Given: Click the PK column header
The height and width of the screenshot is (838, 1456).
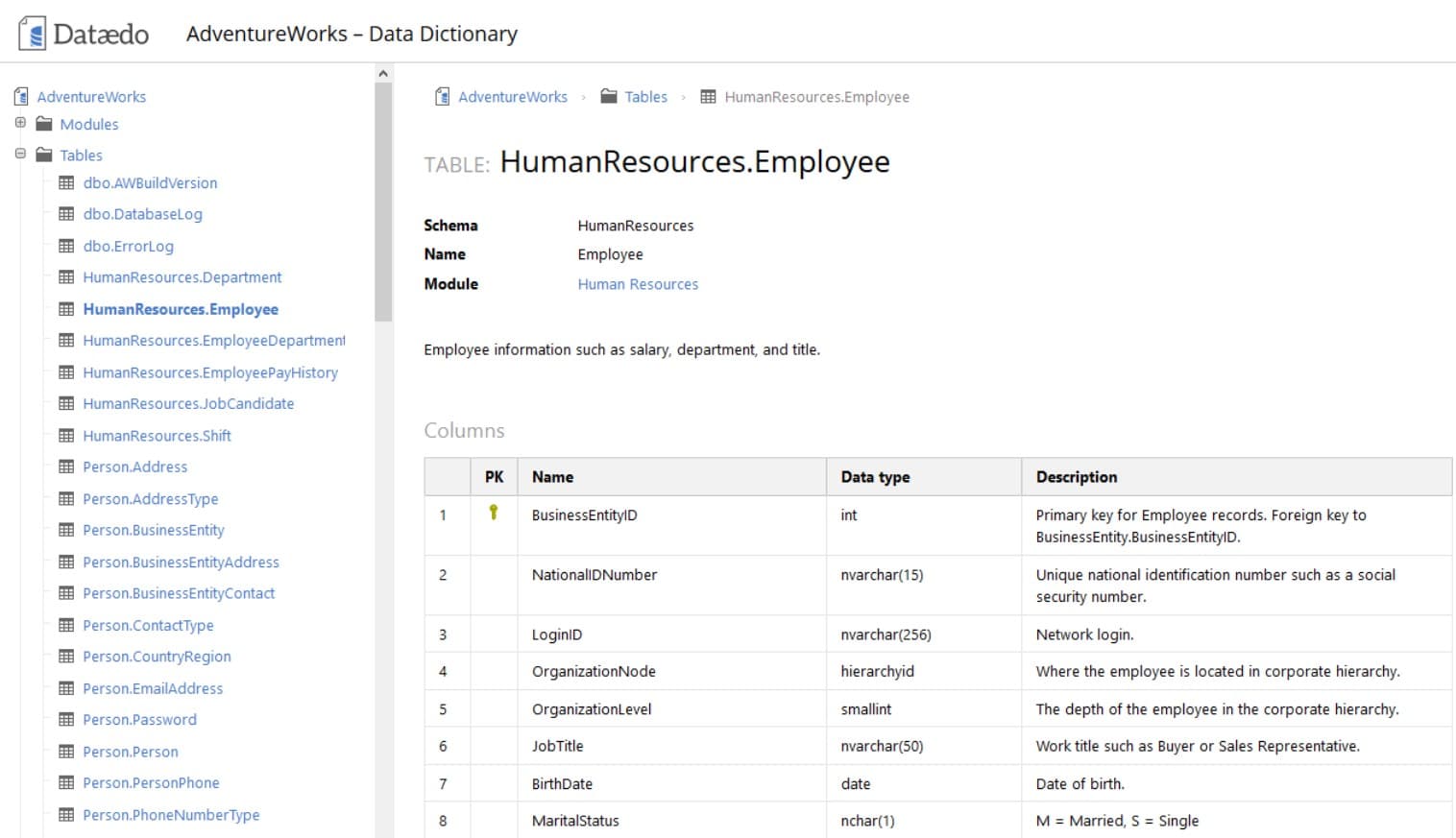Looking at the screenshot, I should 494,477.
